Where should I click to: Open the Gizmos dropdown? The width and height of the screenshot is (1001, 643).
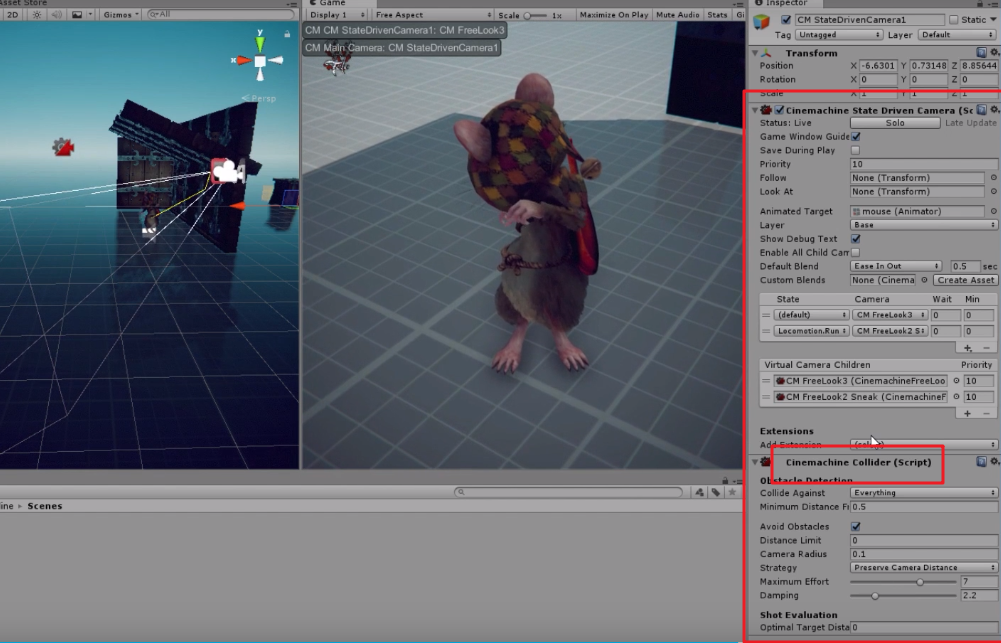tap(121, 14)
